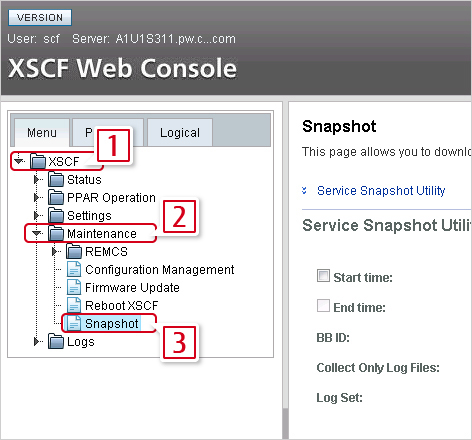472x440 pixels.
Task: Click the XSCF folder icon
Action: click(38, 161)
